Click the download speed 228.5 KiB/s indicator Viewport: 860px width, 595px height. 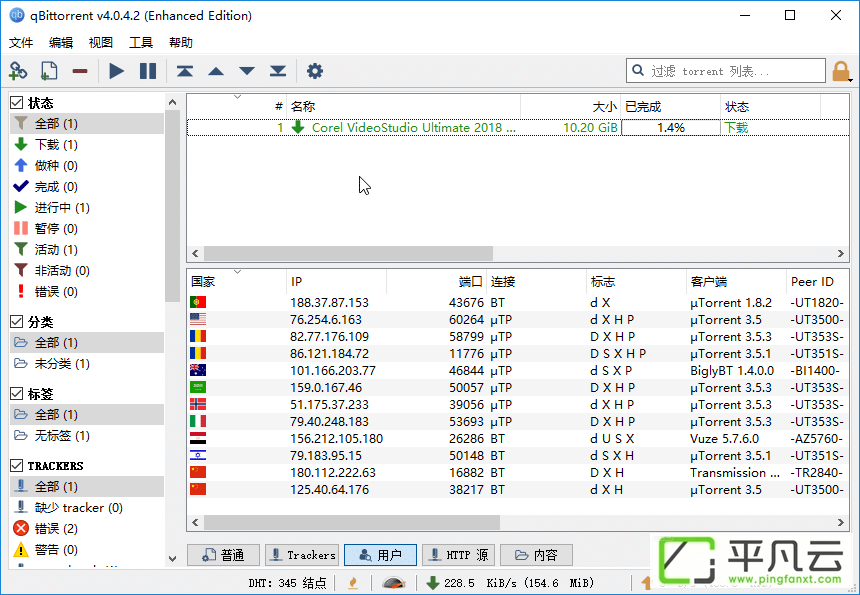(x=510, y=582)
